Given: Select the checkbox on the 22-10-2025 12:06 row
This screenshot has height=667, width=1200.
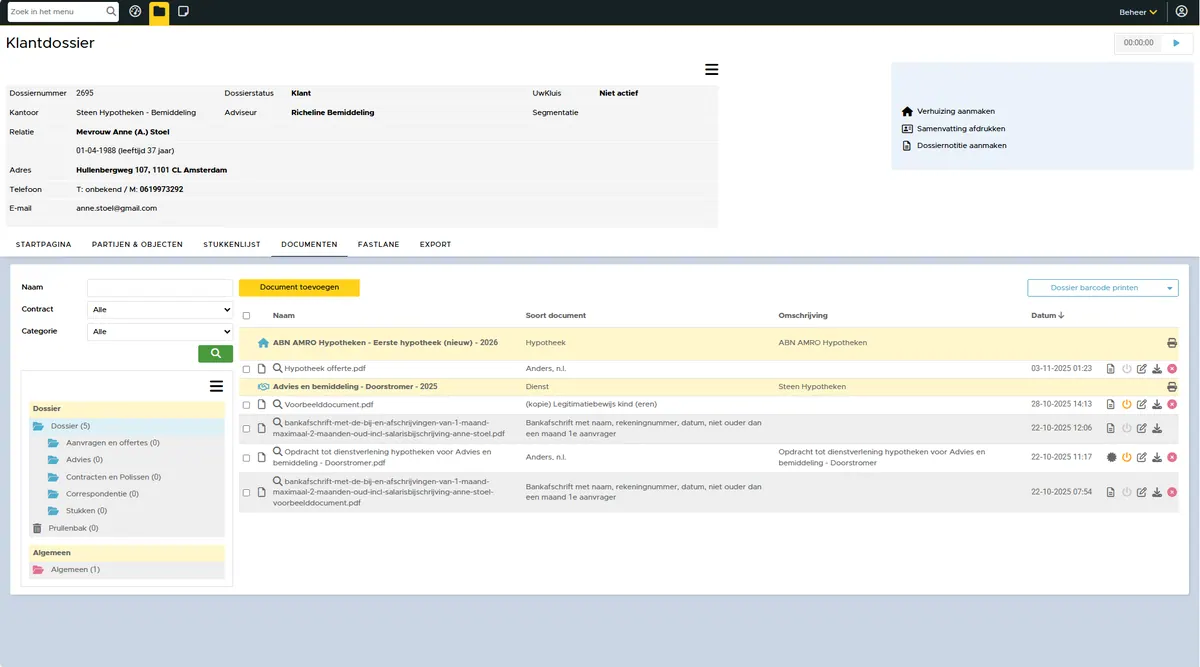Looking at the screenshot, I should (247, 429).
